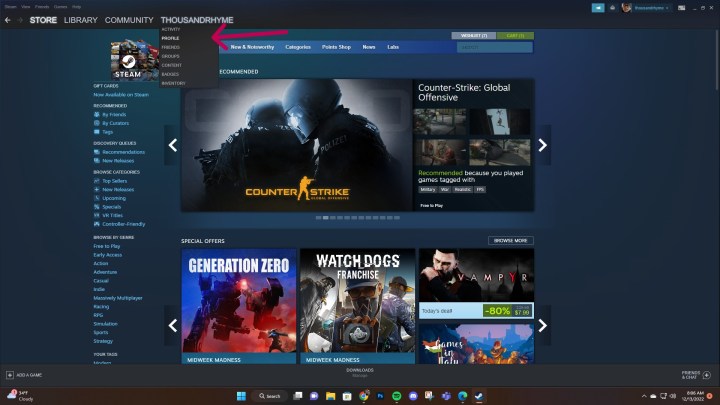Click the page vertical scrollbar

coord(717,60)
